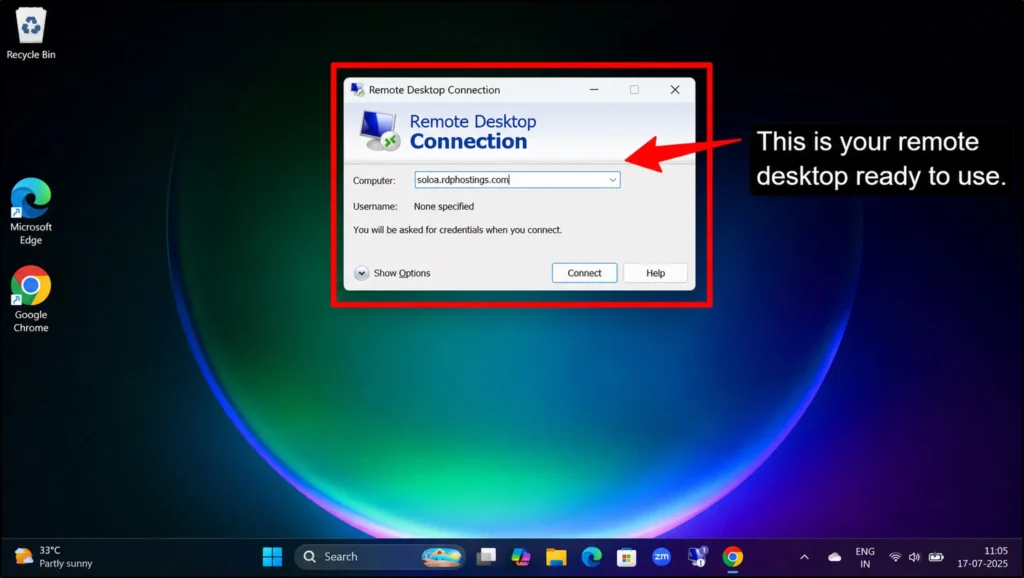
Task: Select the Microsoft Edge desktop shortcut
Action: (x=31, y=211)
